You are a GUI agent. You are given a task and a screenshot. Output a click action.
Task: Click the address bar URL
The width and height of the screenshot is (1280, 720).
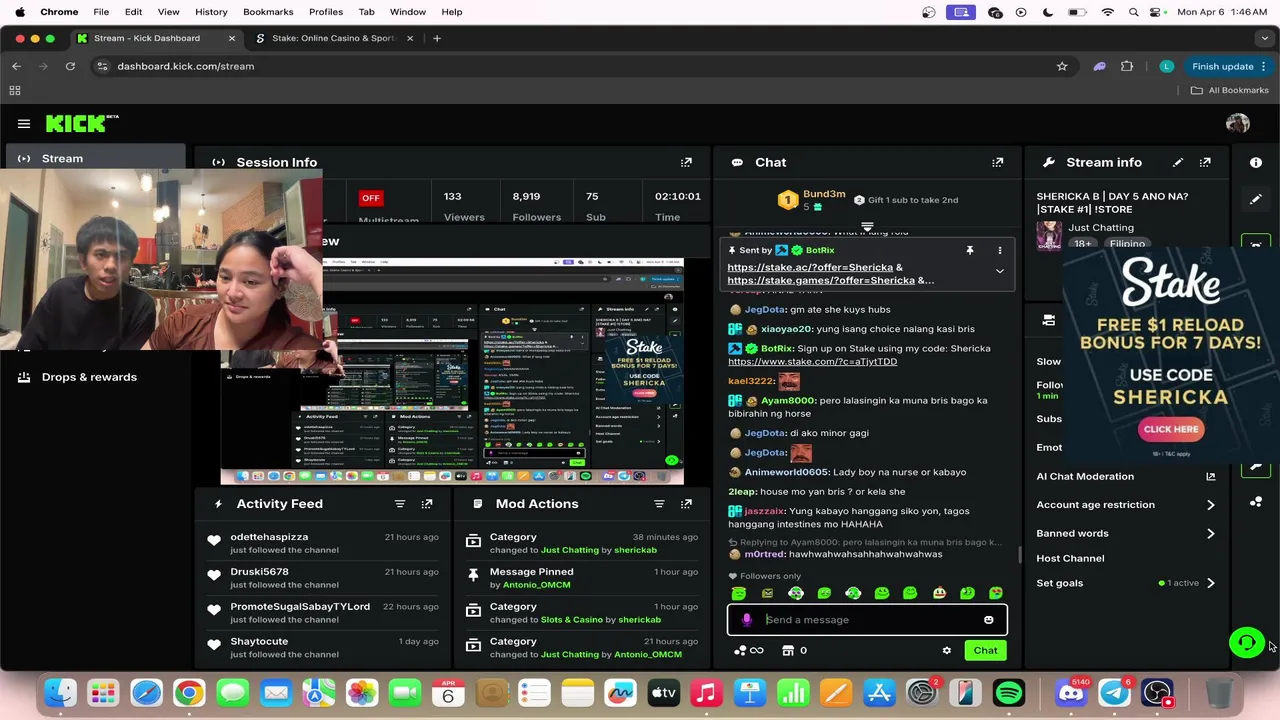(x=185, y=66)
